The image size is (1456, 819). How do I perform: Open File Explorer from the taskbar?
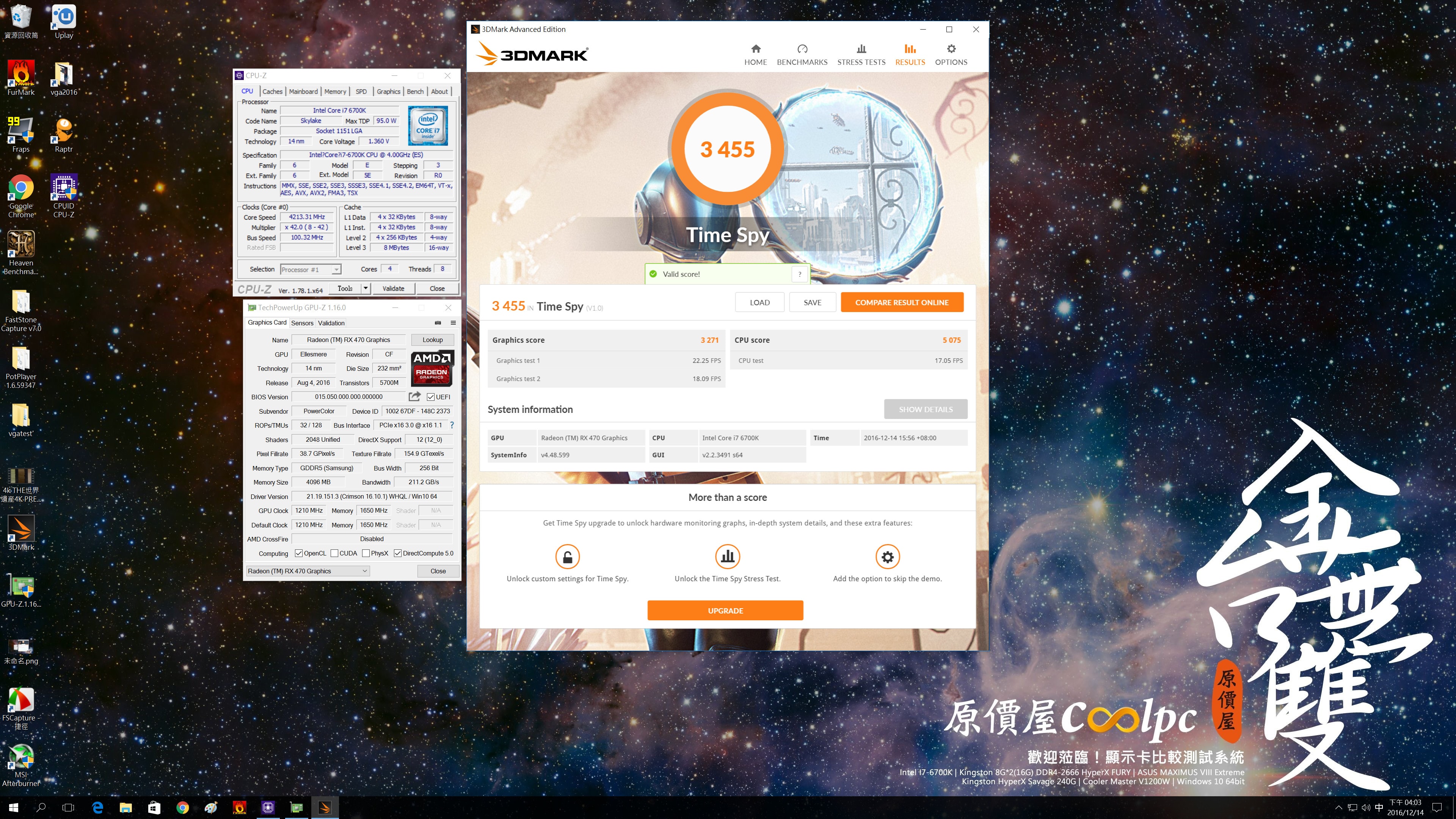click(x=126, y=807)
